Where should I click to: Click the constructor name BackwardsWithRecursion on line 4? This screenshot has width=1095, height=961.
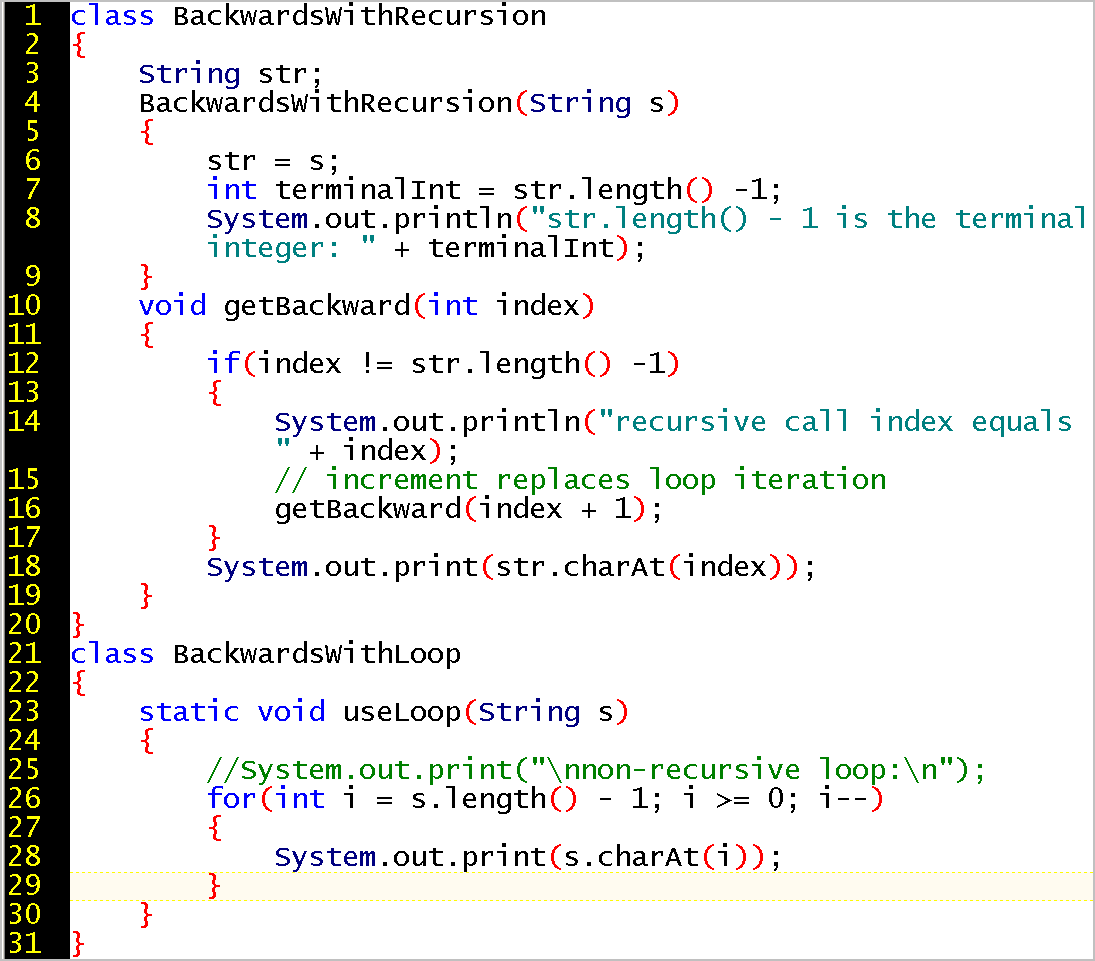325,103
